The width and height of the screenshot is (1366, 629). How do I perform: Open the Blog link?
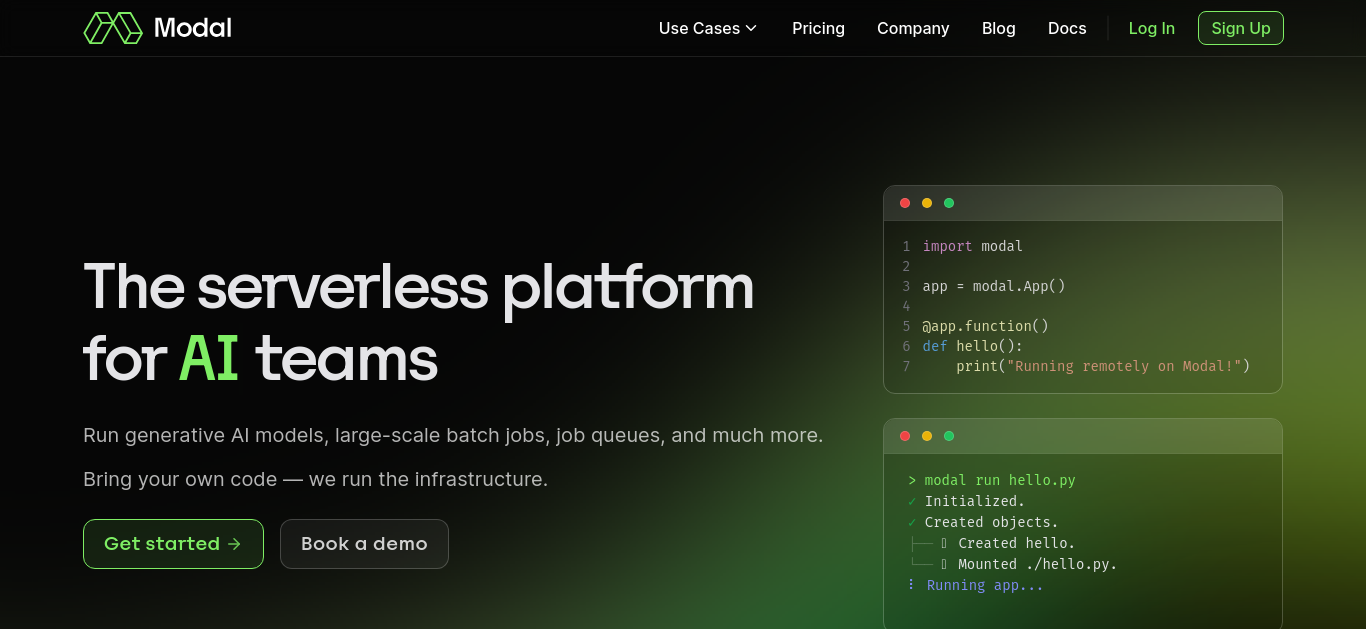coord(999,28)
